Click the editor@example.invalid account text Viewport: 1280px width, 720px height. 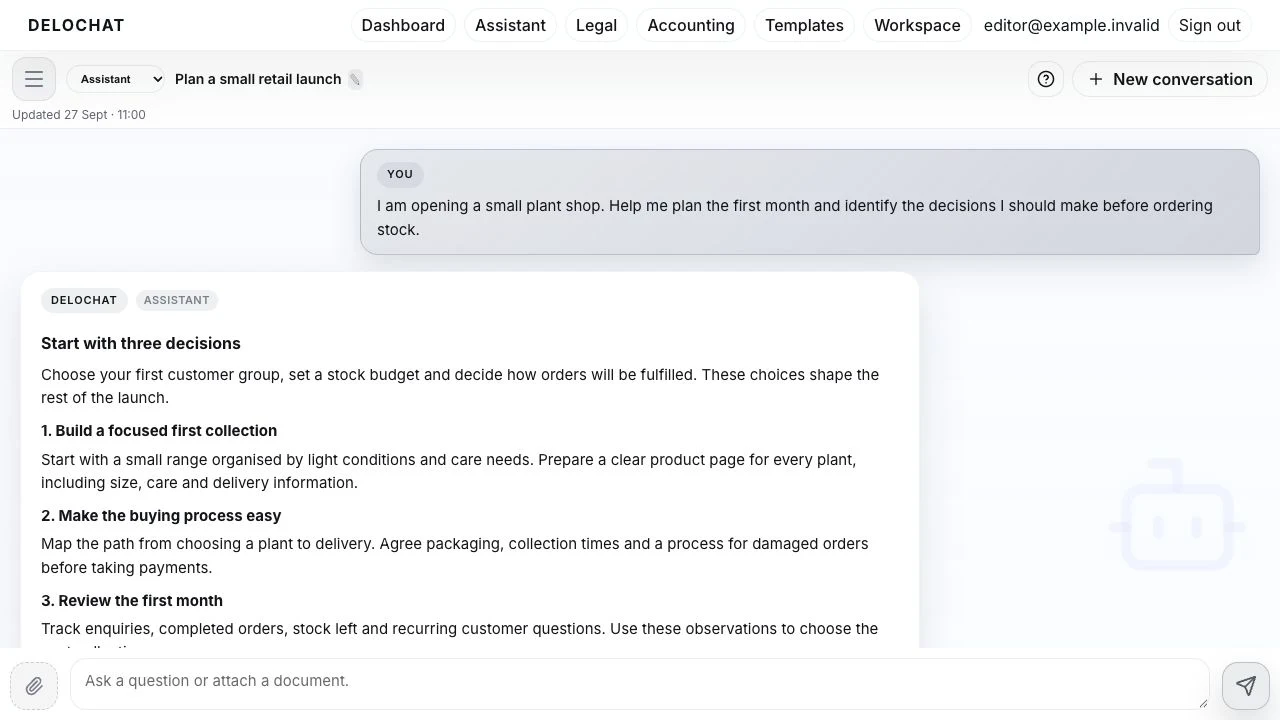(x=1072, y=25)
